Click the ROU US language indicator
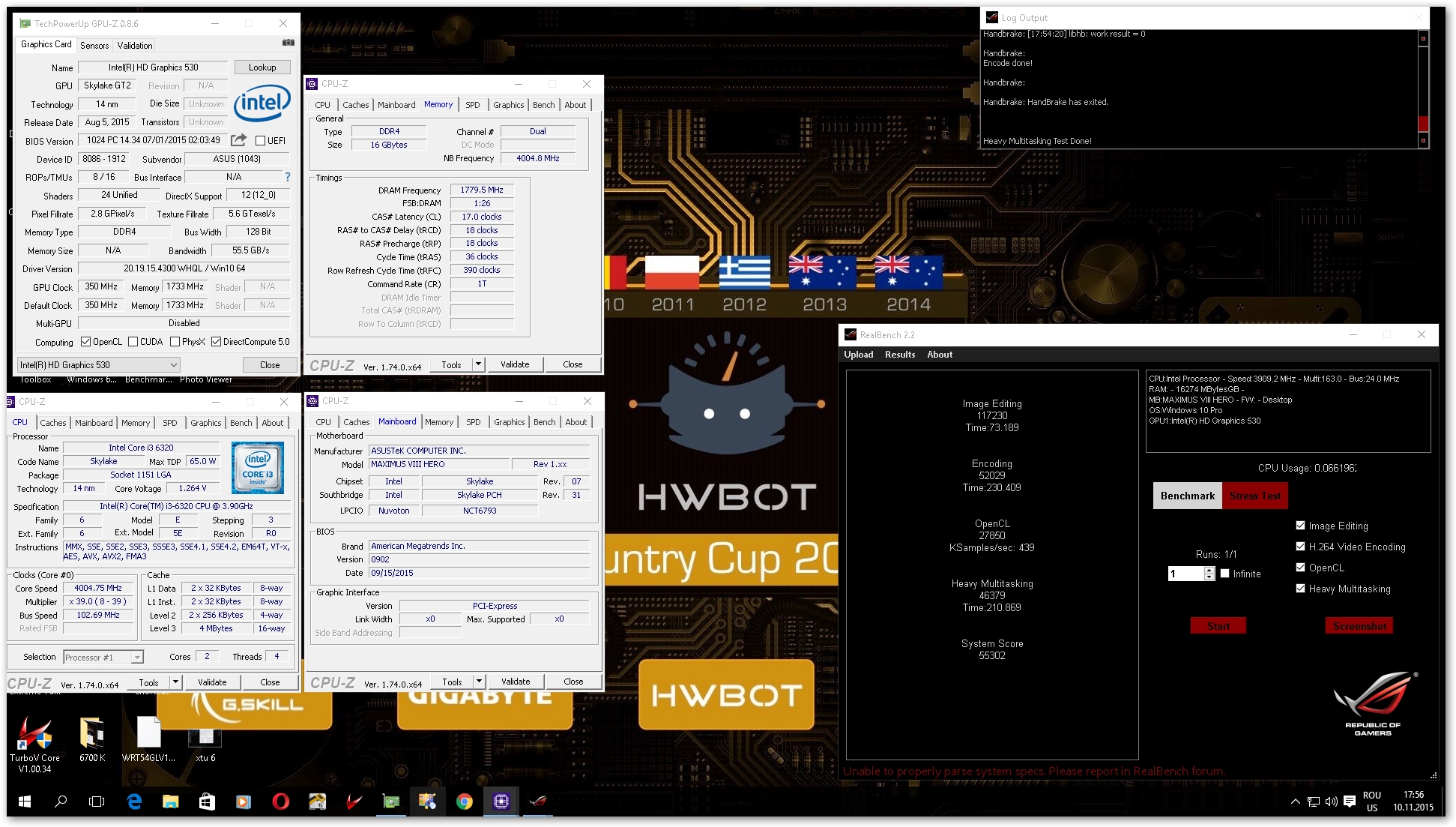 [1371, 802]
